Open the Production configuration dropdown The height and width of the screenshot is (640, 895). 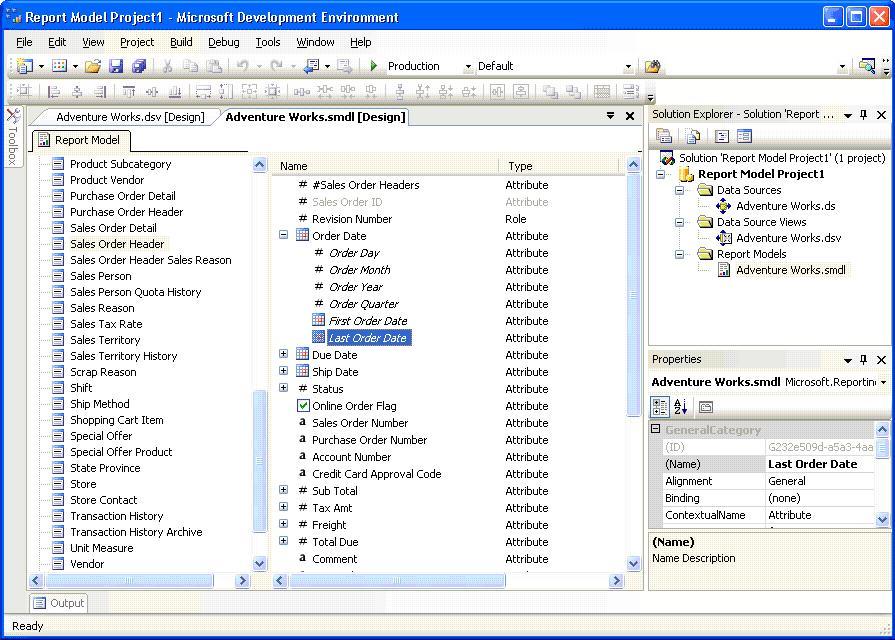click(467, 67)
